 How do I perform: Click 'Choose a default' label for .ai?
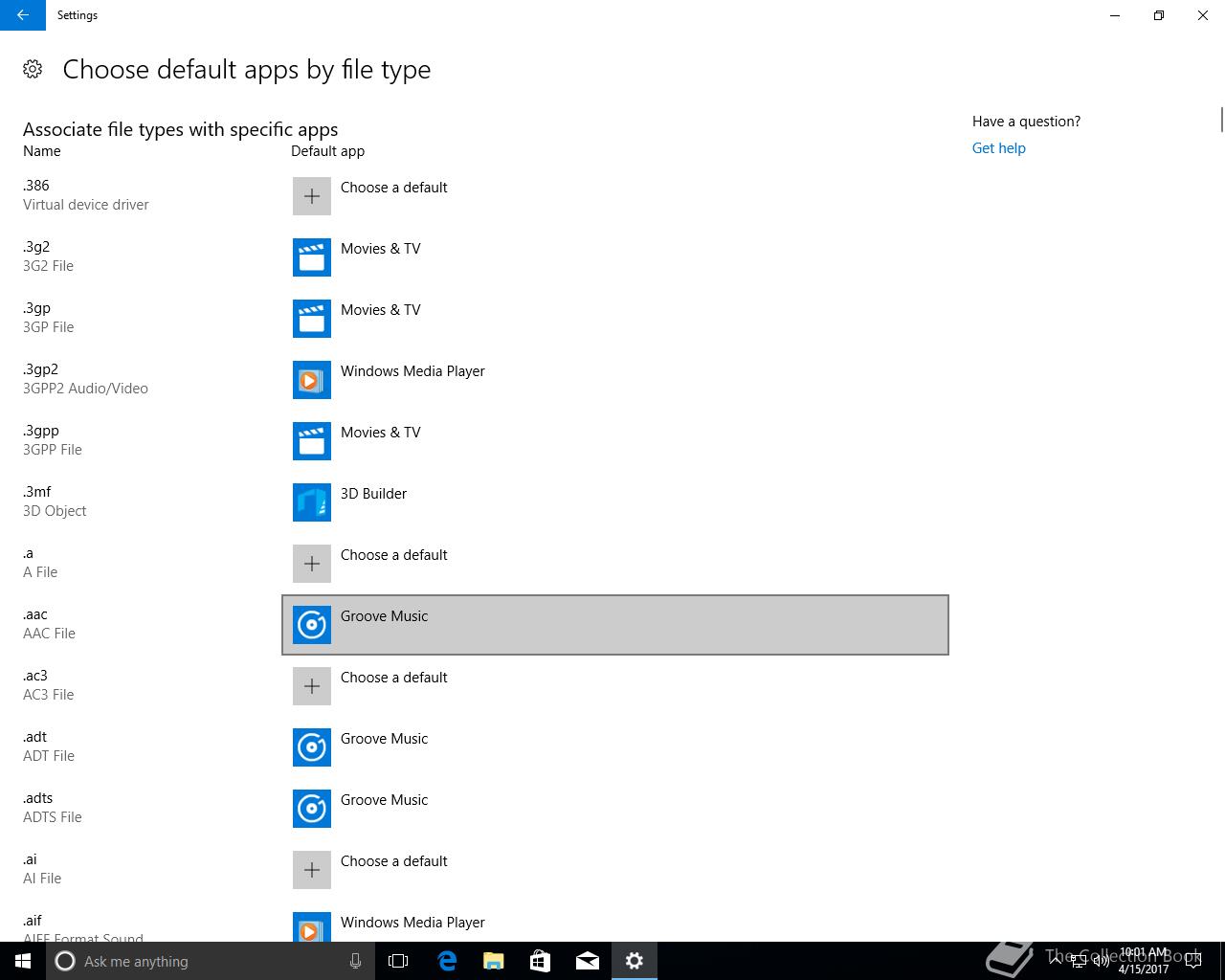[x=393, y=861]
